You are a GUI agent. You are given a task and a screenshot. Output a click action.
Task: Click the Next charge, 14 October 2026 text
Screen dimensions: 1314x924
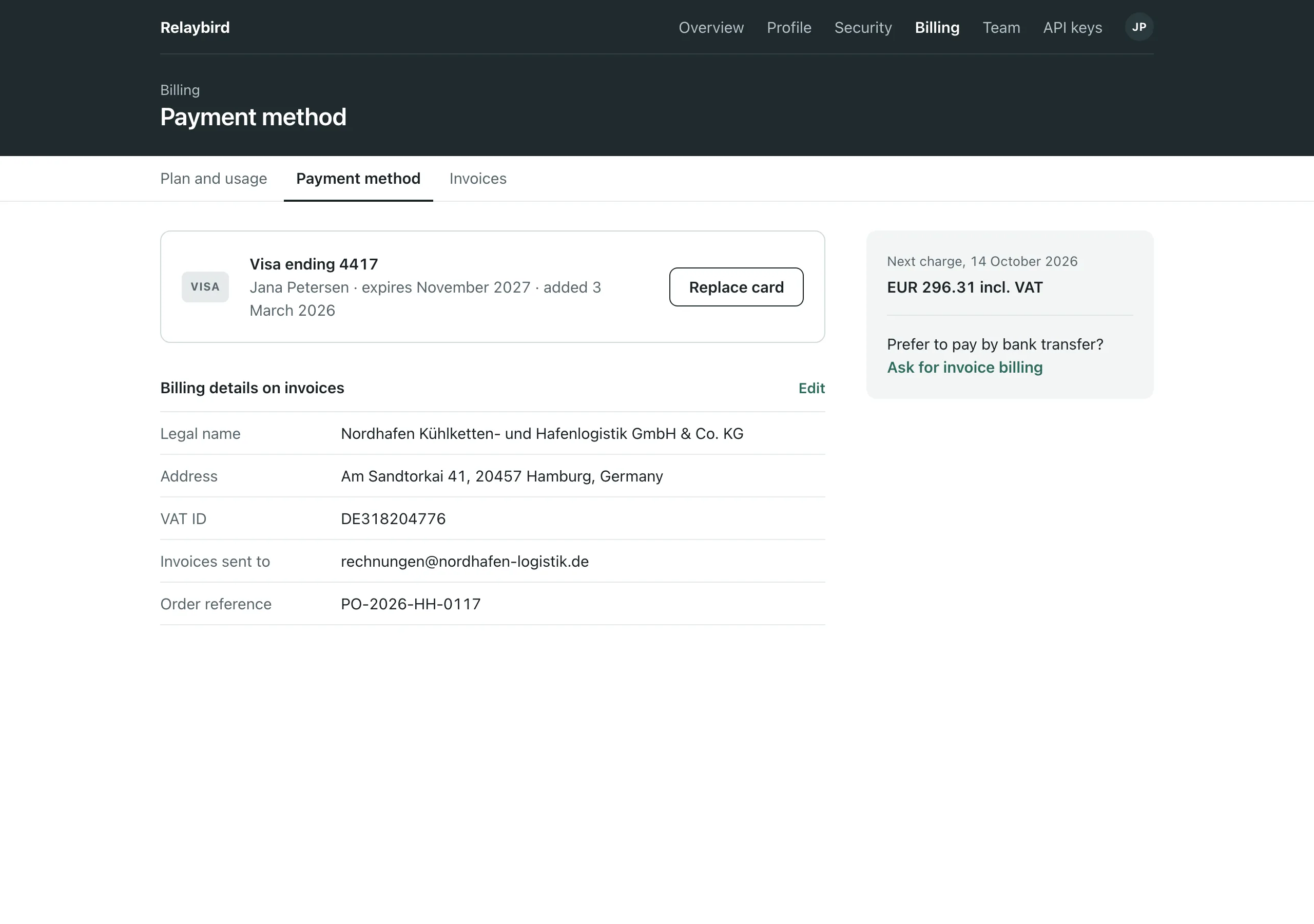[982, 262]
